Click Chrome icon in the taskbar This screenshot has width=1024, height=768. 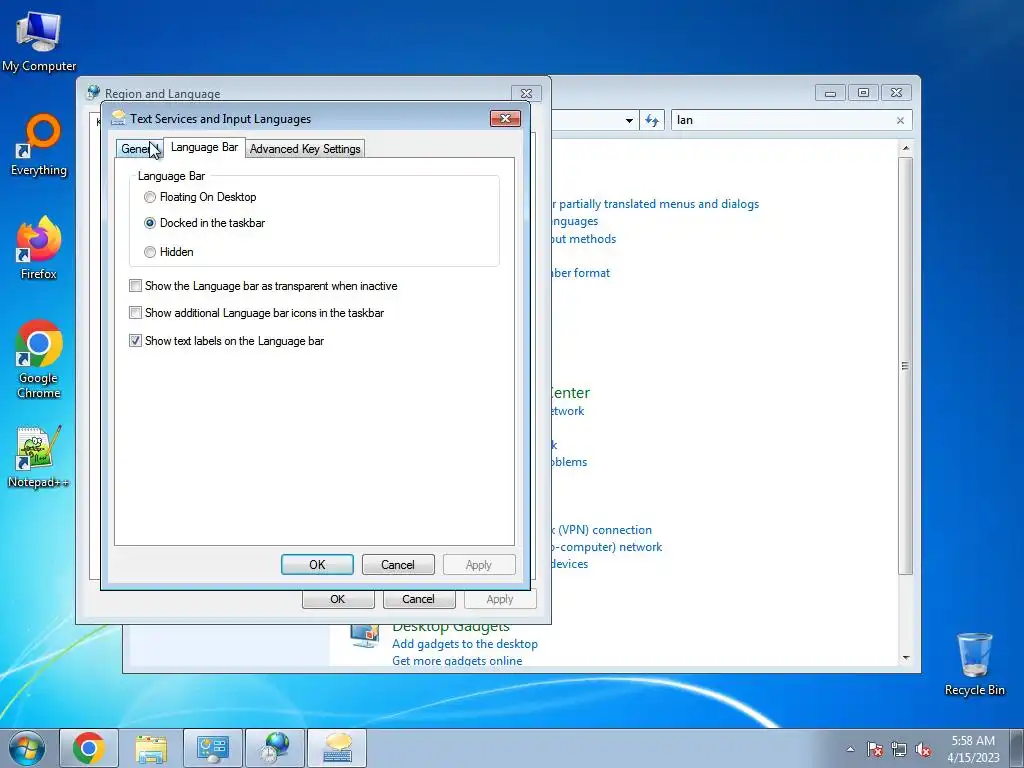[89, 748]
